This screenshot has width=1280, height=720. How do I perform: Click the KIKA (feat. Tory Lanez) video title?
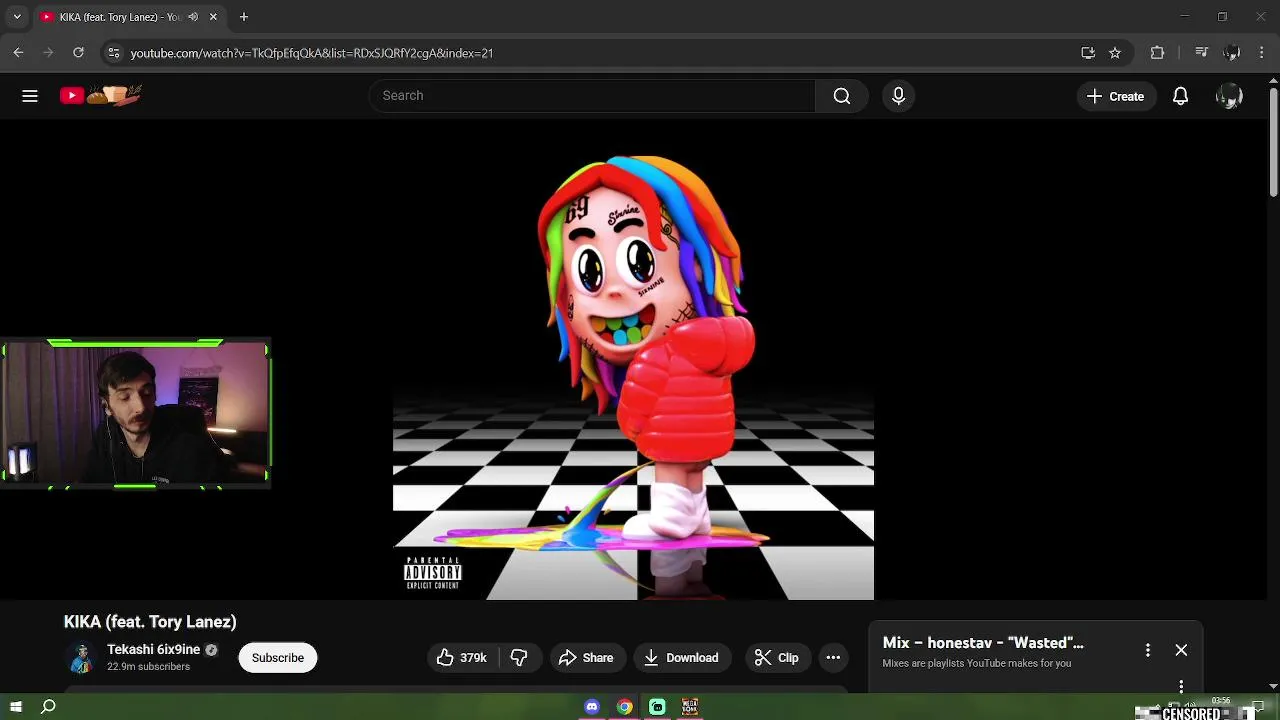pos(150,622)
